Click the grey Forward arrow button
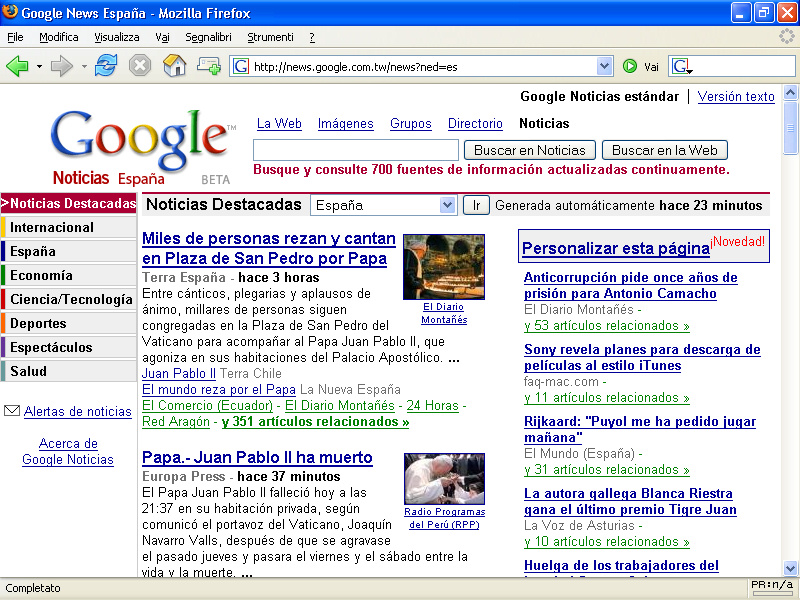 click(62, 66)
